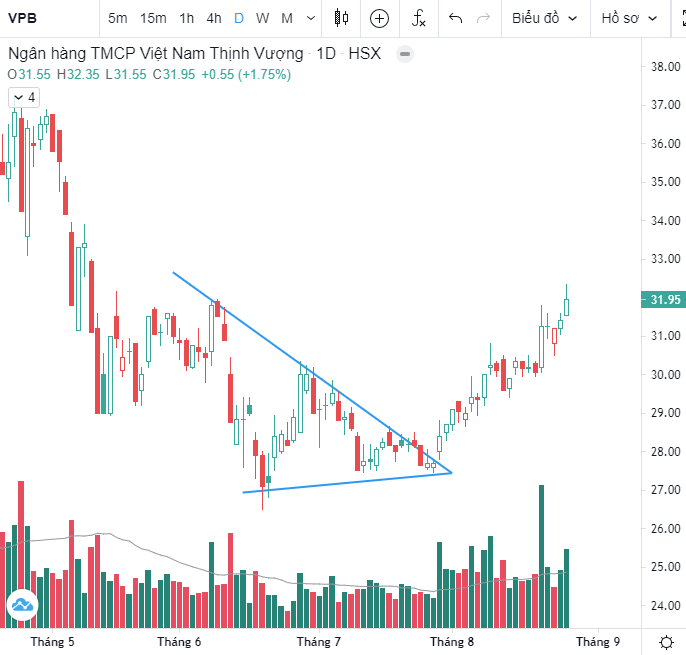This screenshot has height=655, width=686.
Task: Click the VPB symbol search field
Action: (48, 18)
